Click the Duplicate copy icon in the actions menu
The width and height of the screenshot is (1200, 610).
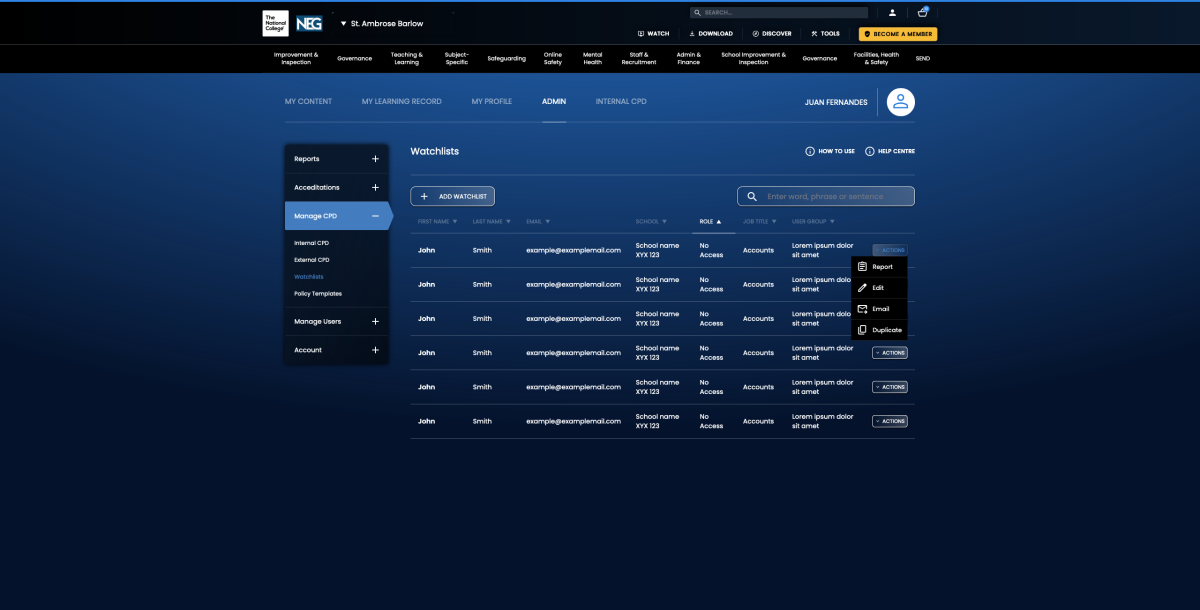[863, 330]
